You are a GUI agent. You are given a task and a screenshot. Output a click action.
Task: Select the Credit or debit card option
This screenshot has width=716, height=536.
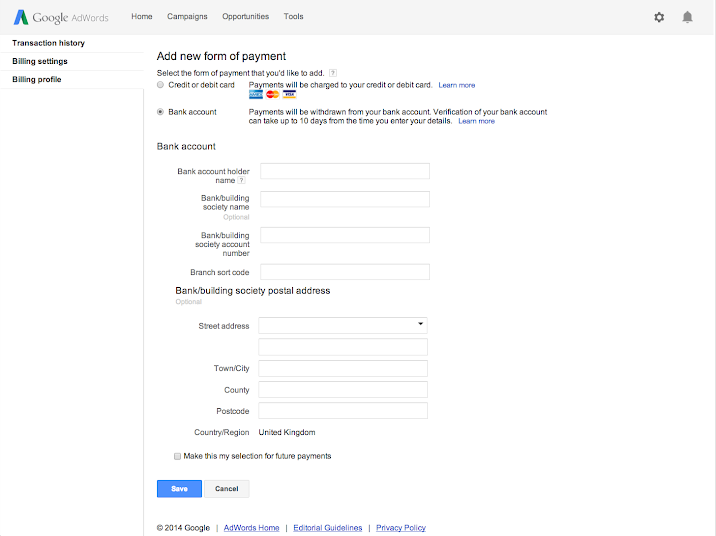tap(161, 85)
